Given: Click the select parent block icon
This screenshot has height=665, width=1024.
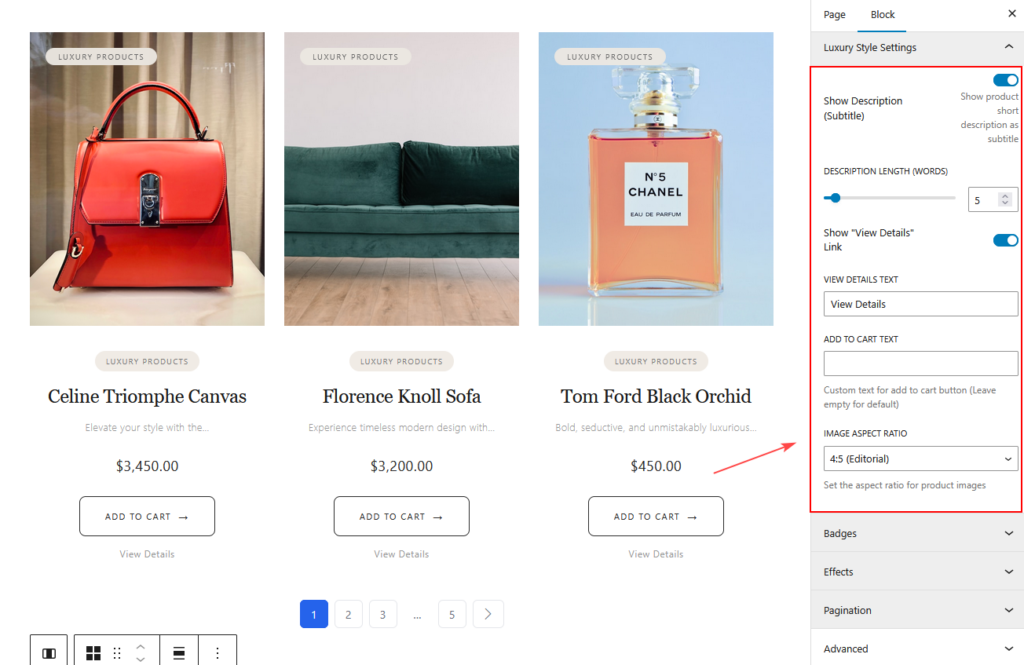Looking at the screenshot, I should [49, 653].
